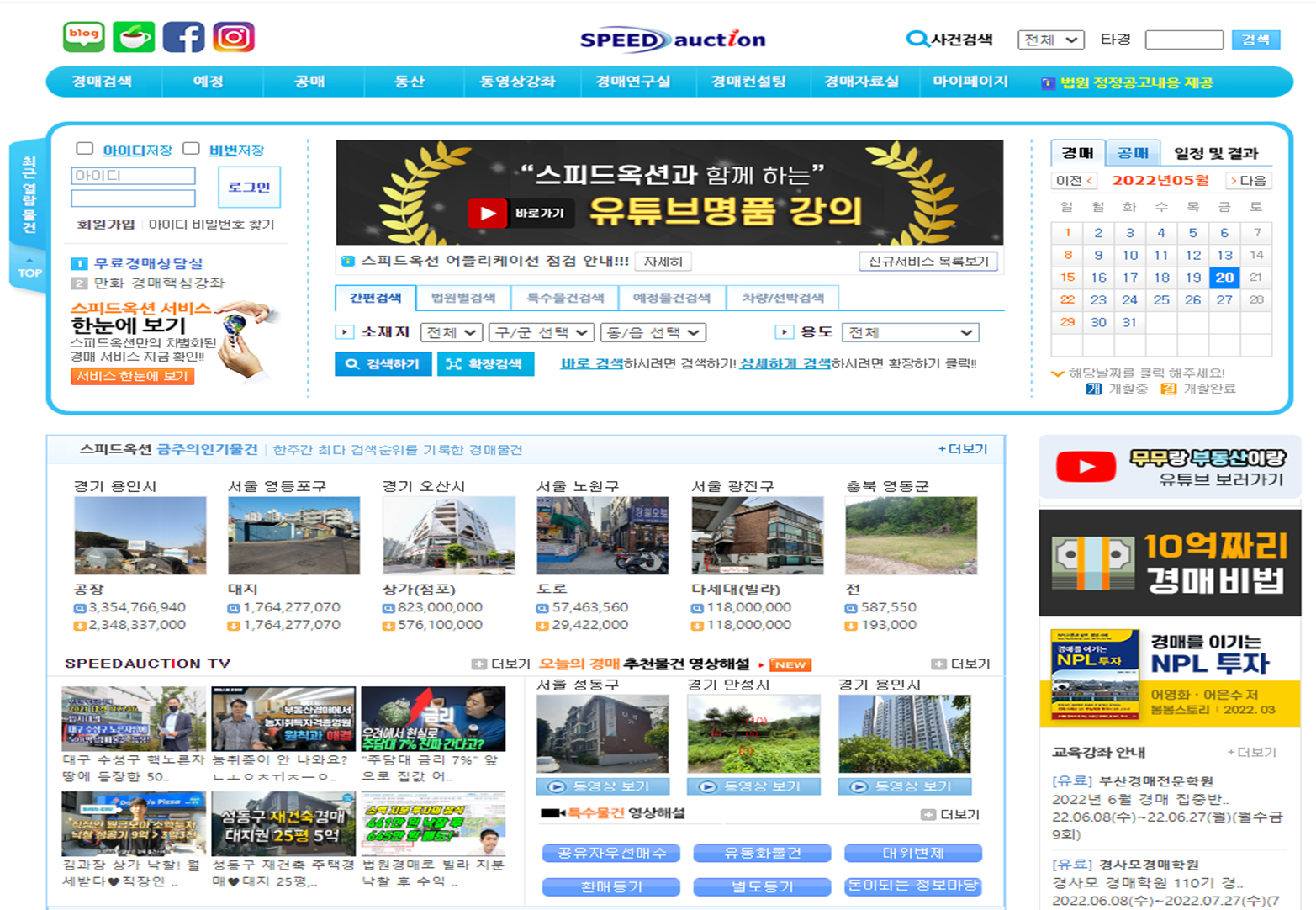
Task: Click 공유자우선매수 button
Action: [611, 853]
